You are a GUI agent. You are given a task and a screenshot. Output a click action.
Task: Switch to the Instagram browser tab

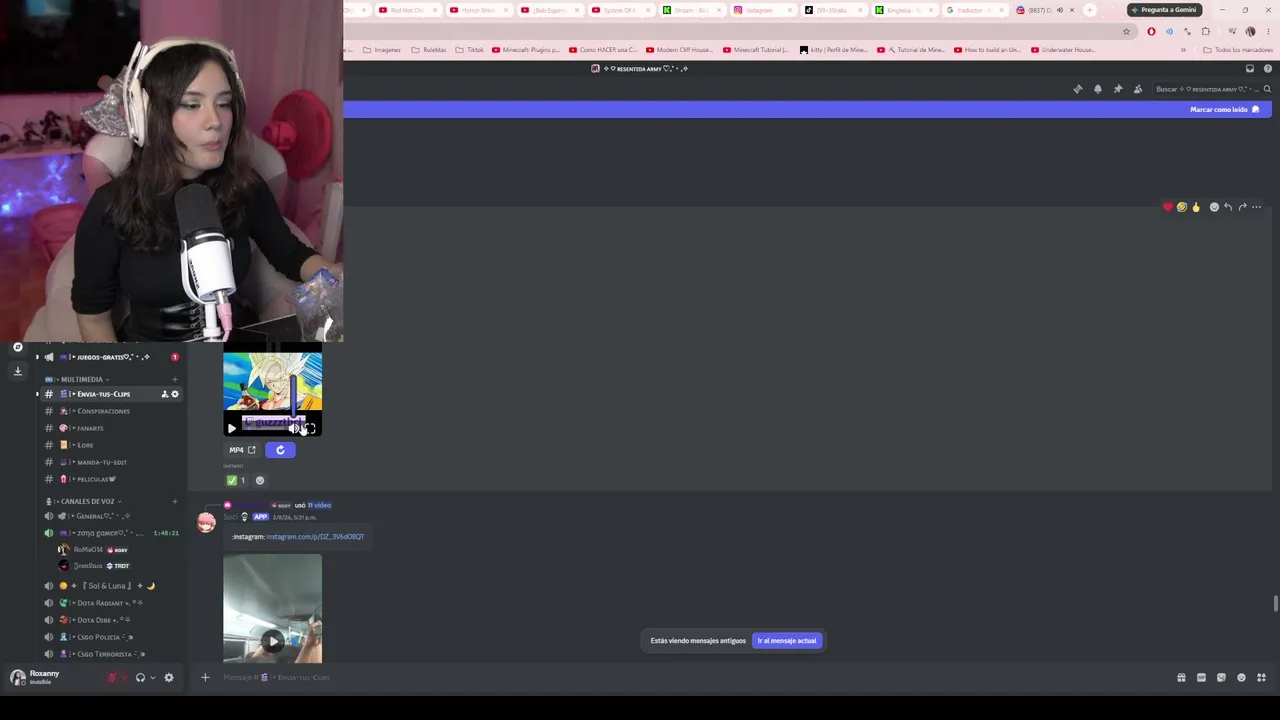[765, 10]
